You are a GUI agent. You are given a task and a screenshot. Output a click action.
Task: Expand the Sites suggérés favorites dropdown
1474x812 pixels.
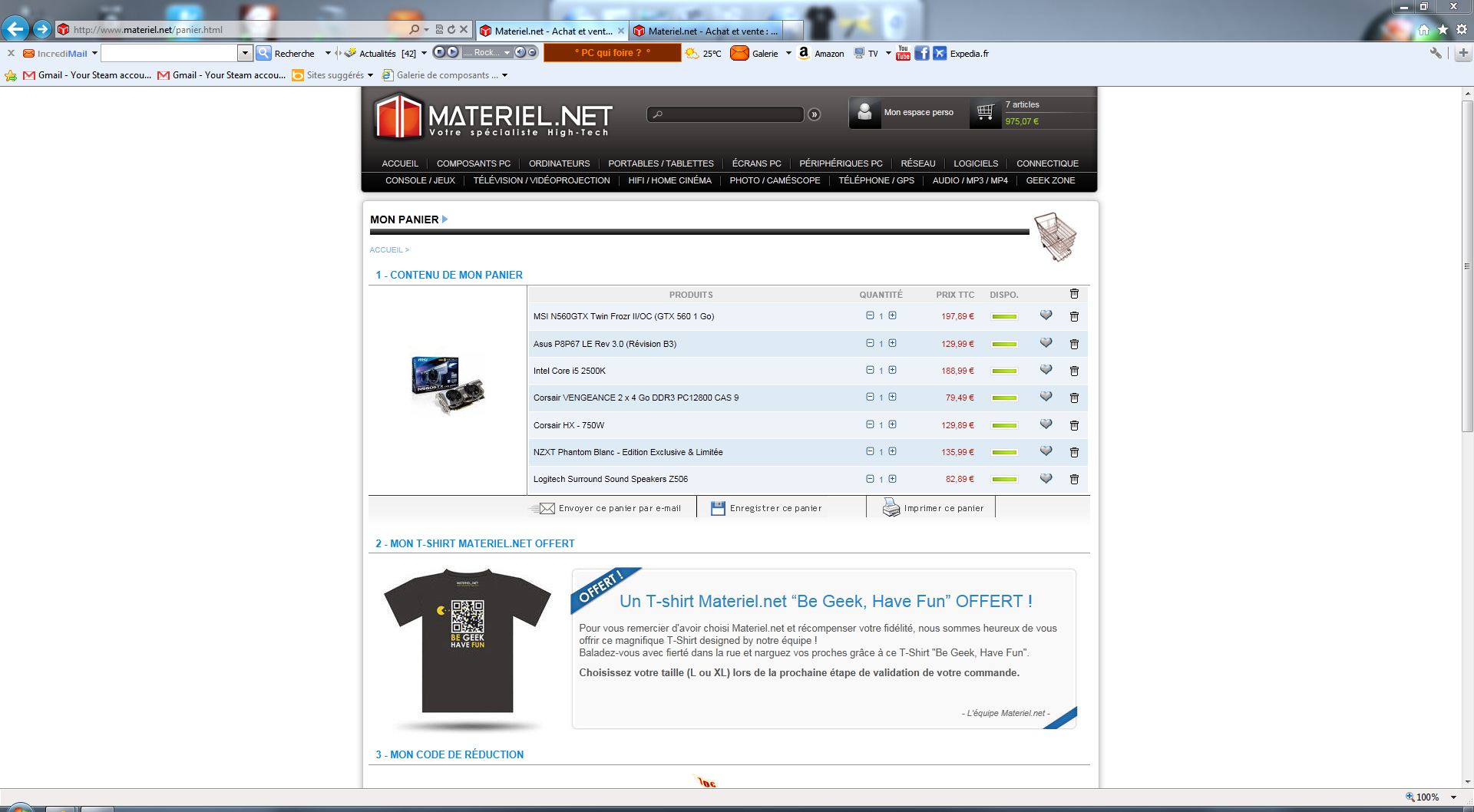point(370,75)
